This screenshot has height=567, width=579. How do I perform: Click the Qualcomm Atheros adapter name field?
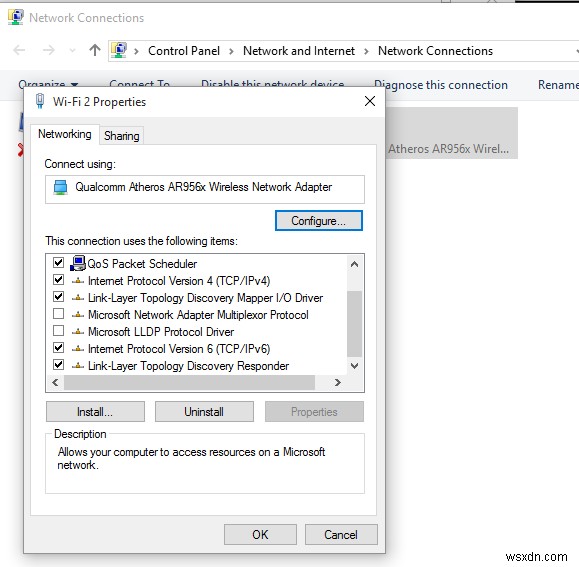[205, 189]
